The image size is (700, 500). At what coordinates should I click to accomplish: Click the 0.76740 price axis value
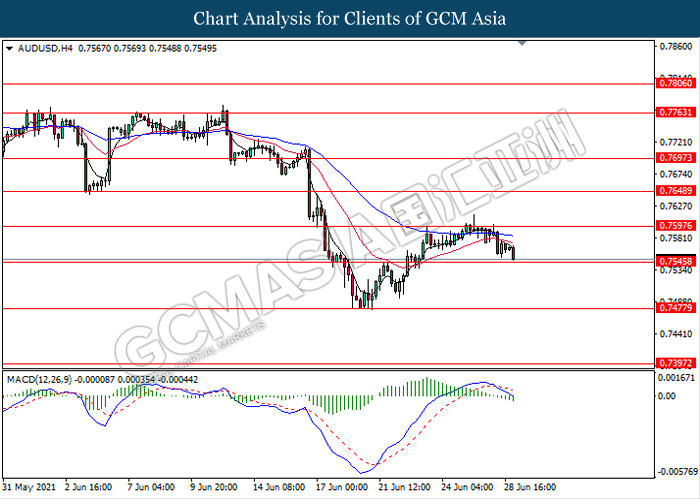pyautogui.click(x=676, y=174)
